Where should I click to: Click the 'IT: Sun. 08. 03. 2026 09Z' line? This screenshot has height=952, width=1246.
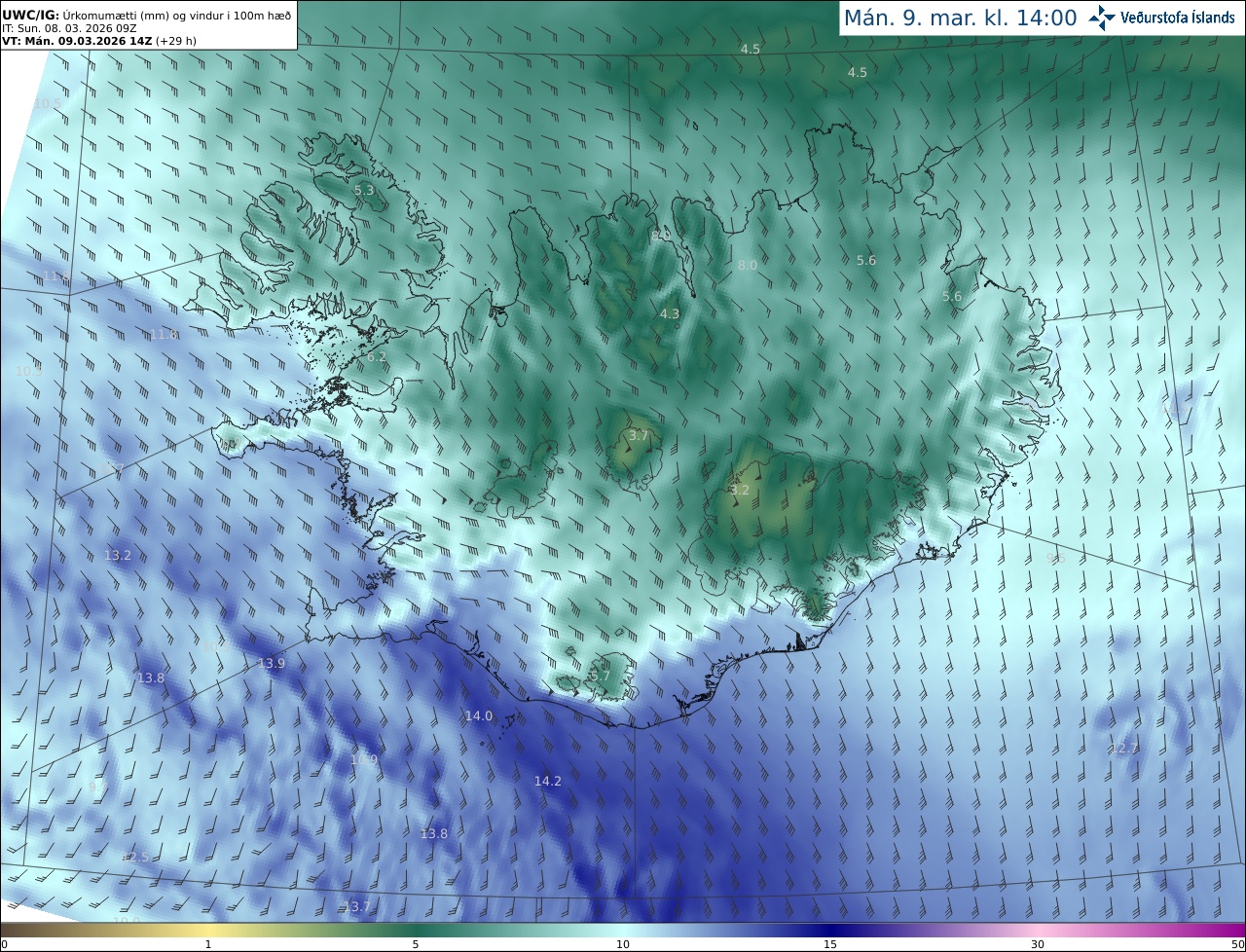[69, 28]
